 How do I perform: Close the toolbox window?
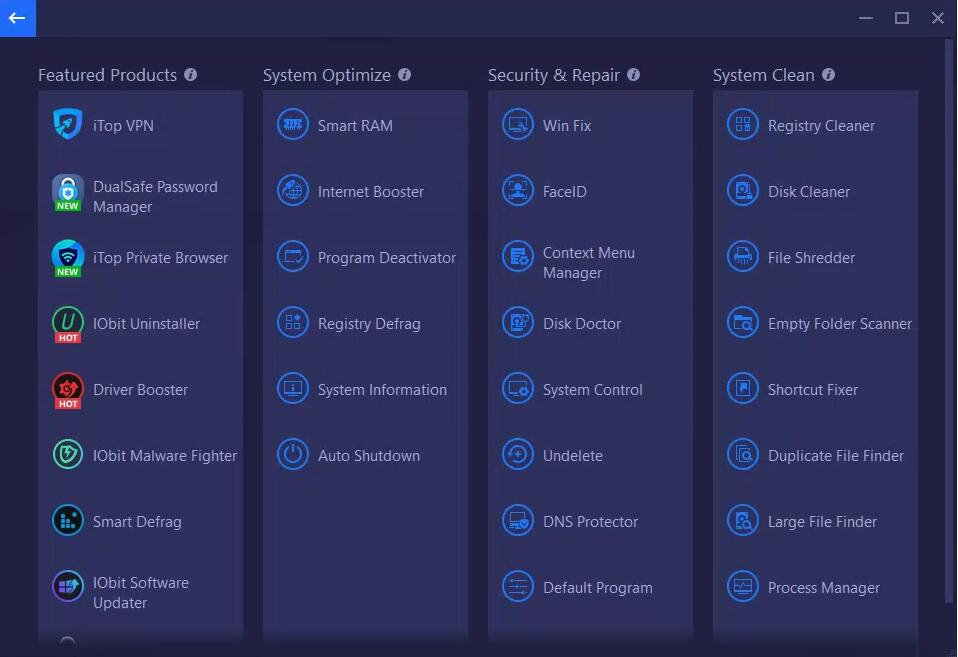click(938, 18)
